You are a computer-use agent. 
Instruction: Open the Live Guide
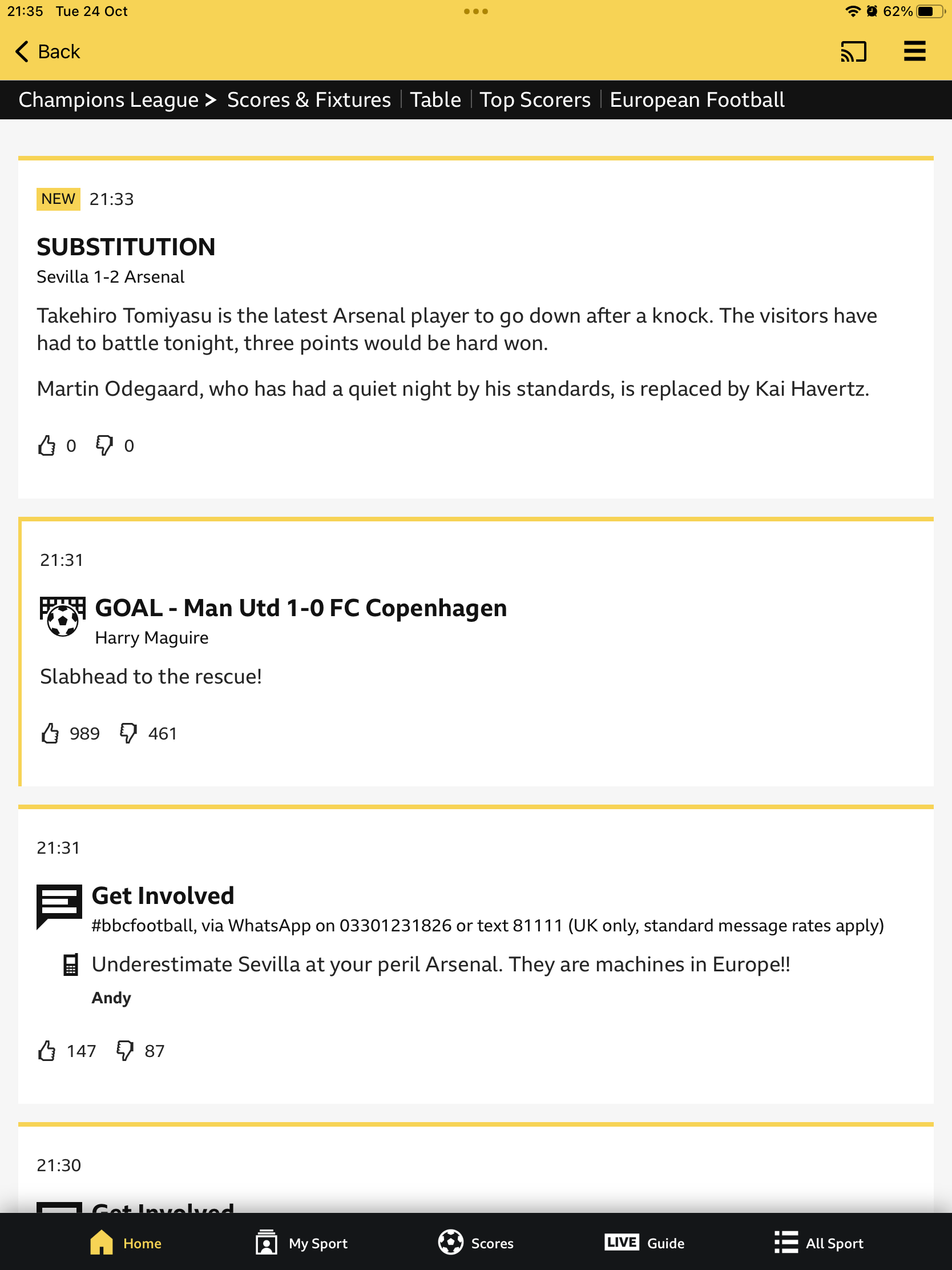click(x=644, y=1243)
